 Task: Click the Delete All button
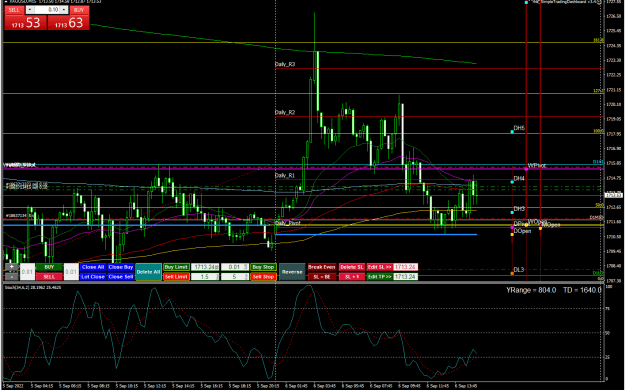[148, 272]
